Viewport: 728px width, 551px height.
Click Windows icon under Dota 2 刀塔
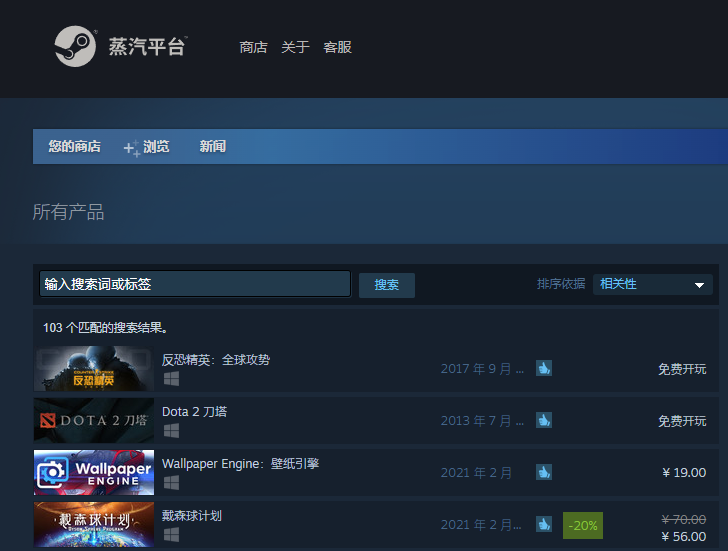point(171,431)
